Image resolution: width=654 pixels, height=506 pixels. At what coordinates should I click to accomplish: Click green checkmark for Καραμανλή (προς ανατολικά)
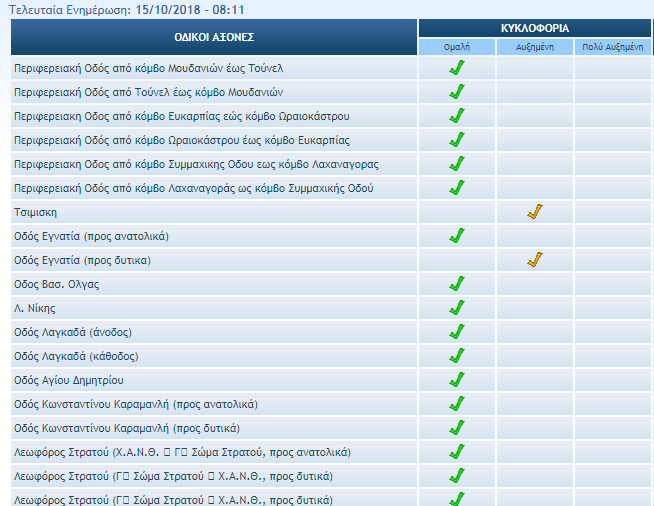click(x=457, y=404)
